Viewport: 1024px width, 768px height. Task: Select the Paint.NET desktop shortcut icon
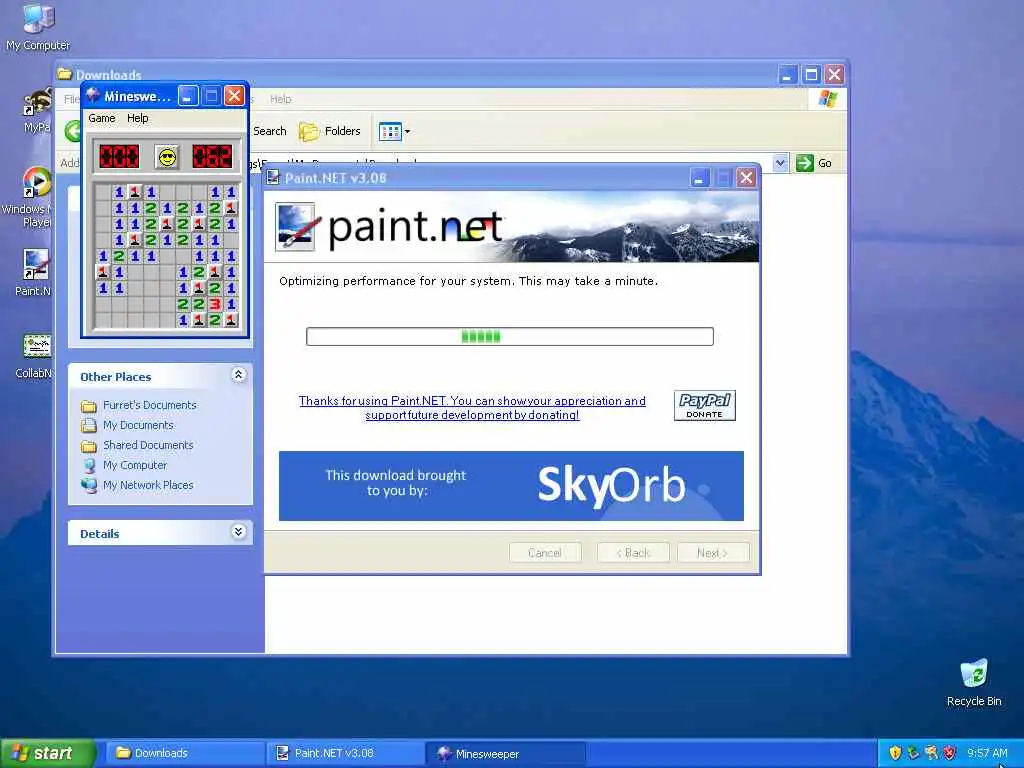point(34,272)
